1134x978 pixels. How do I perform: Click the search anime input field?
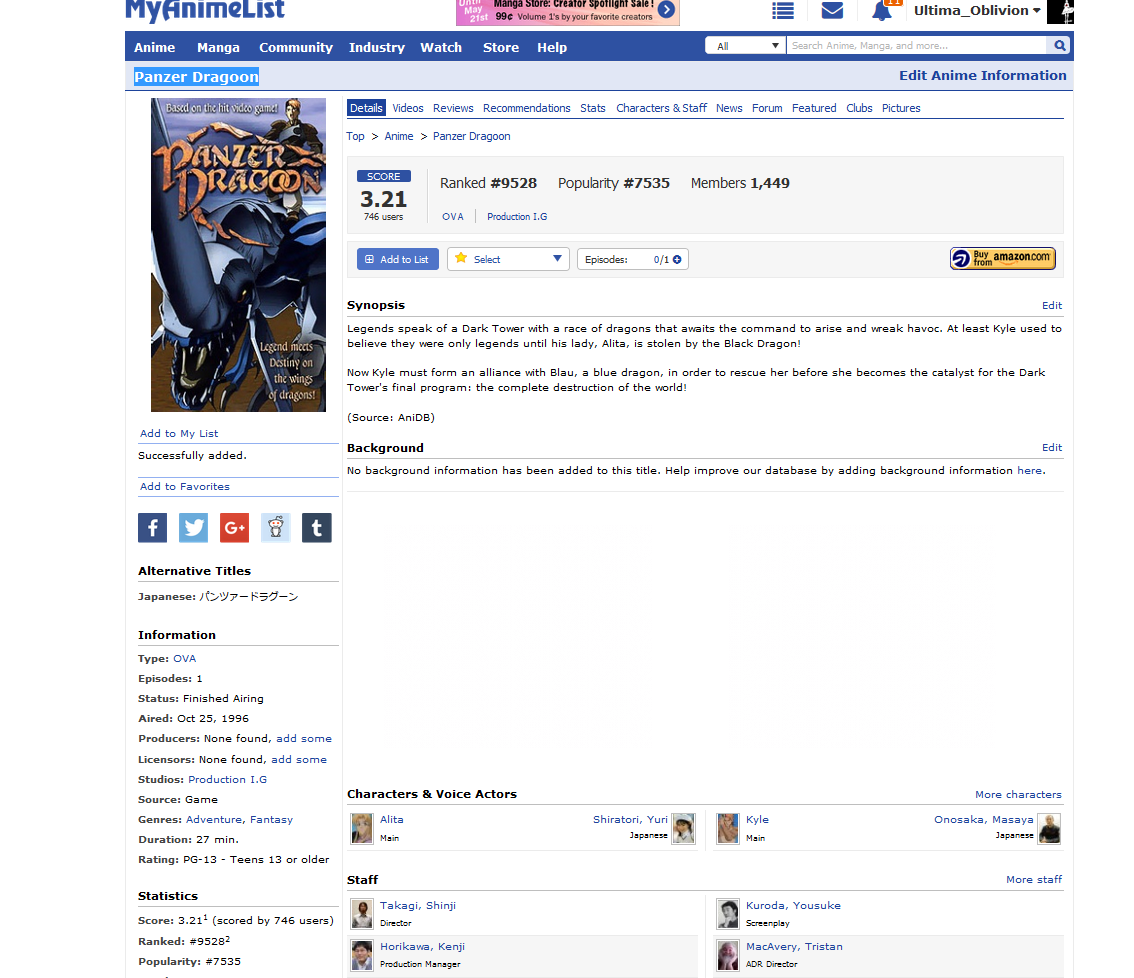pyautogui.click(x=915, y=46)
